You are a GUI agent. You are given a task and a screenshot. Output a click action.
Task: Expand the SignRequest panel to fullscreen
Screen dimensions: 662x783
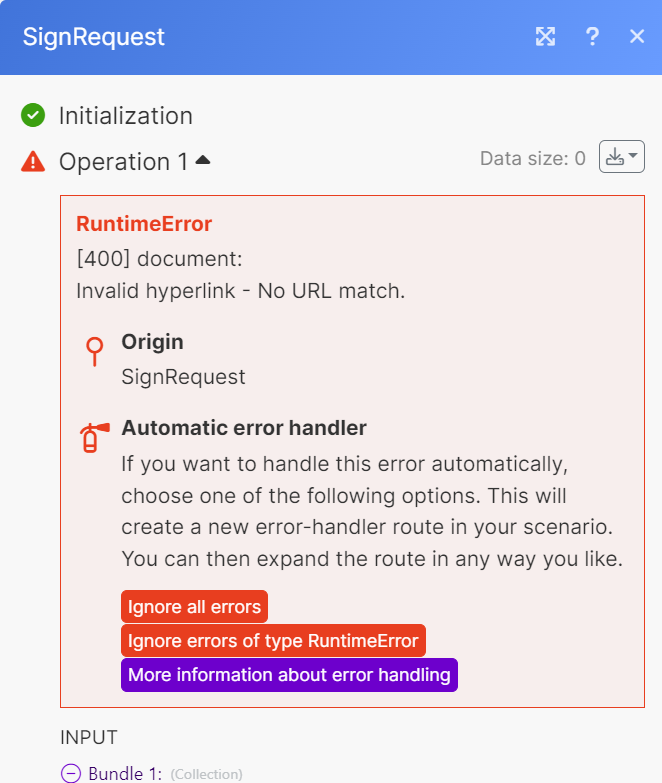click(x=545, y=37)
